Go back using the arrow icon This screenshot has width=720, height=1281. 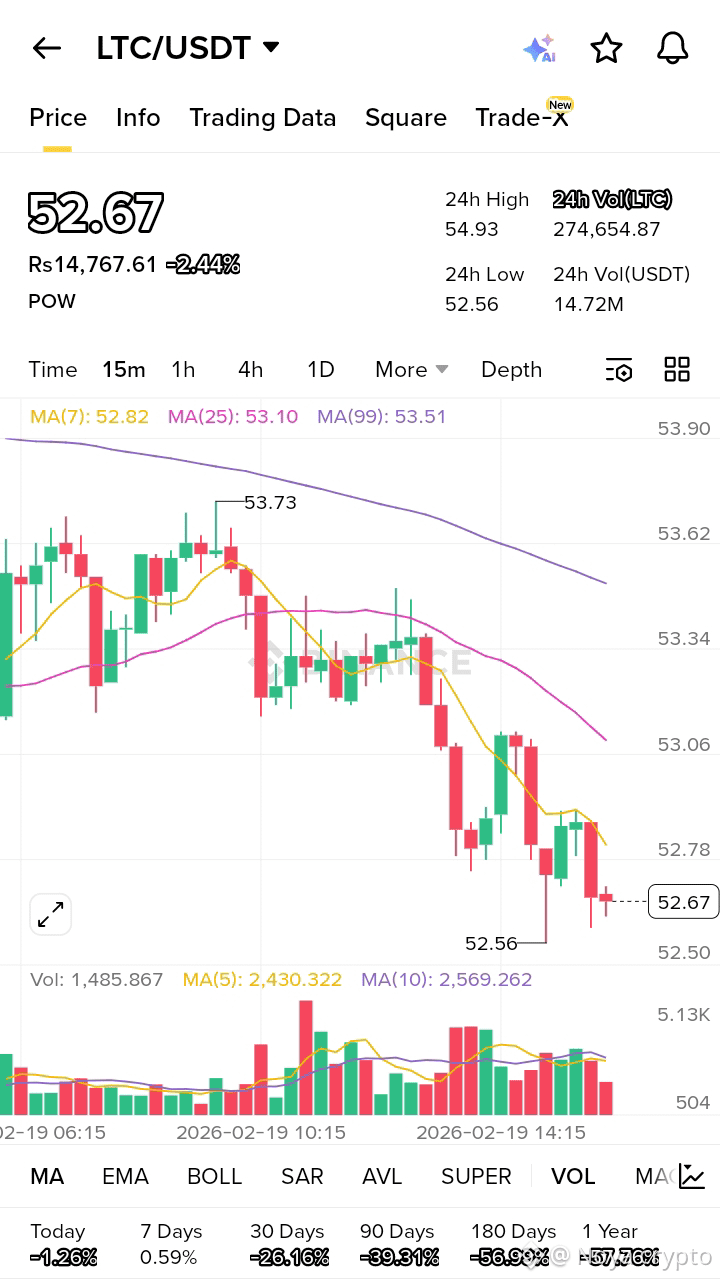[47, 48]
